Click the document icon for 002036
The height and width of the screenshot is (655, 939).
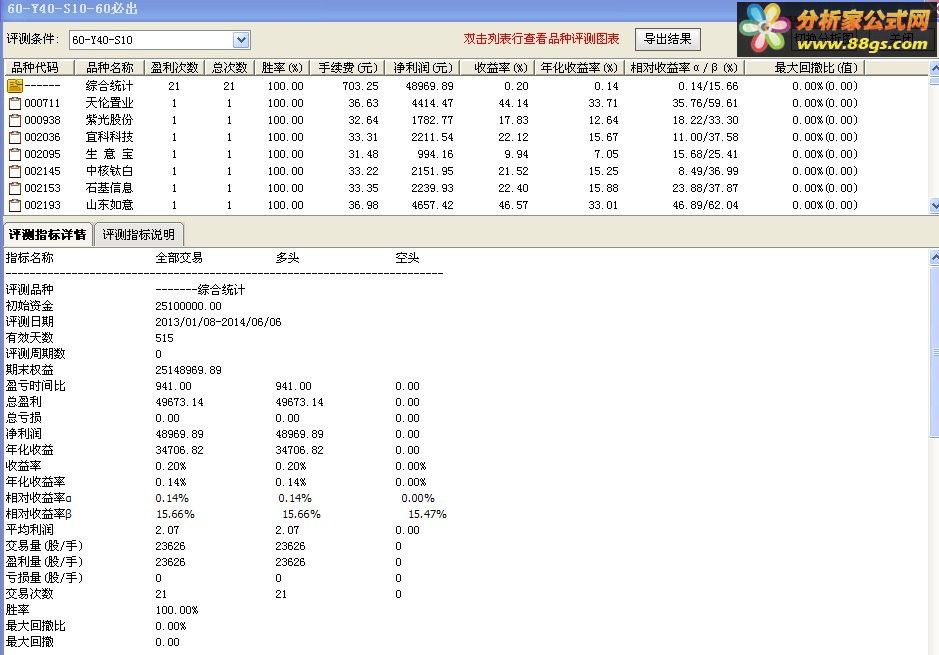click(15, 137)
